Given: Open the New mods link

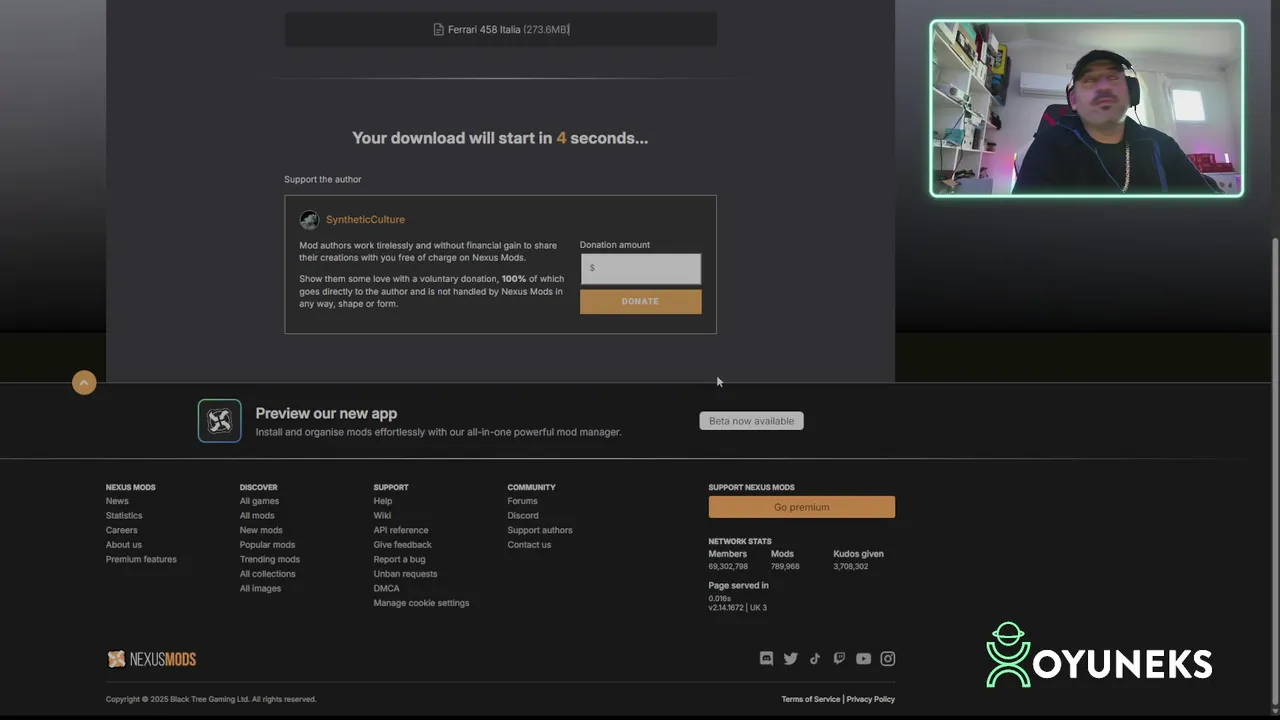Looking at the screenshot, I should pyautogui.click(x=261, y=530).
